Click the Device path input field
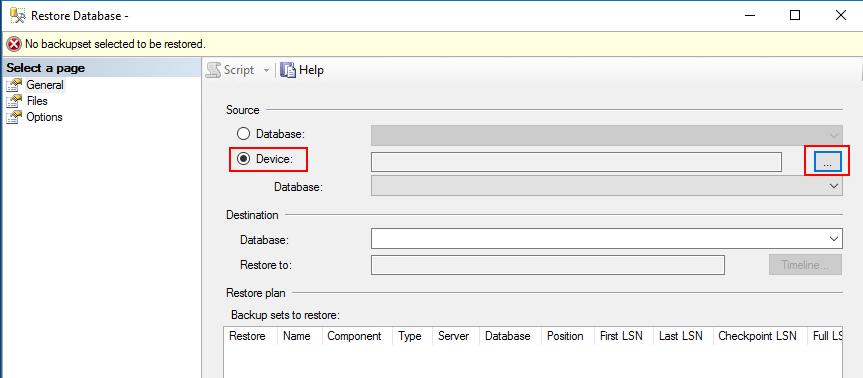 576,162
